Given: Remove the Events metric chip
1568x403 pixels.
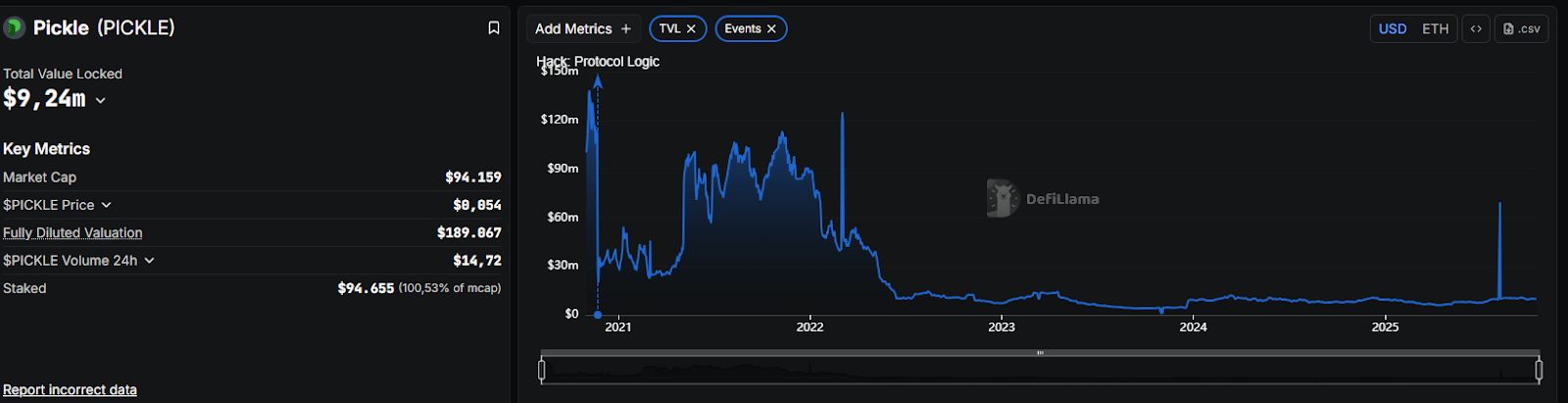Looking at the screenshot, I should (x=771, y=28).
